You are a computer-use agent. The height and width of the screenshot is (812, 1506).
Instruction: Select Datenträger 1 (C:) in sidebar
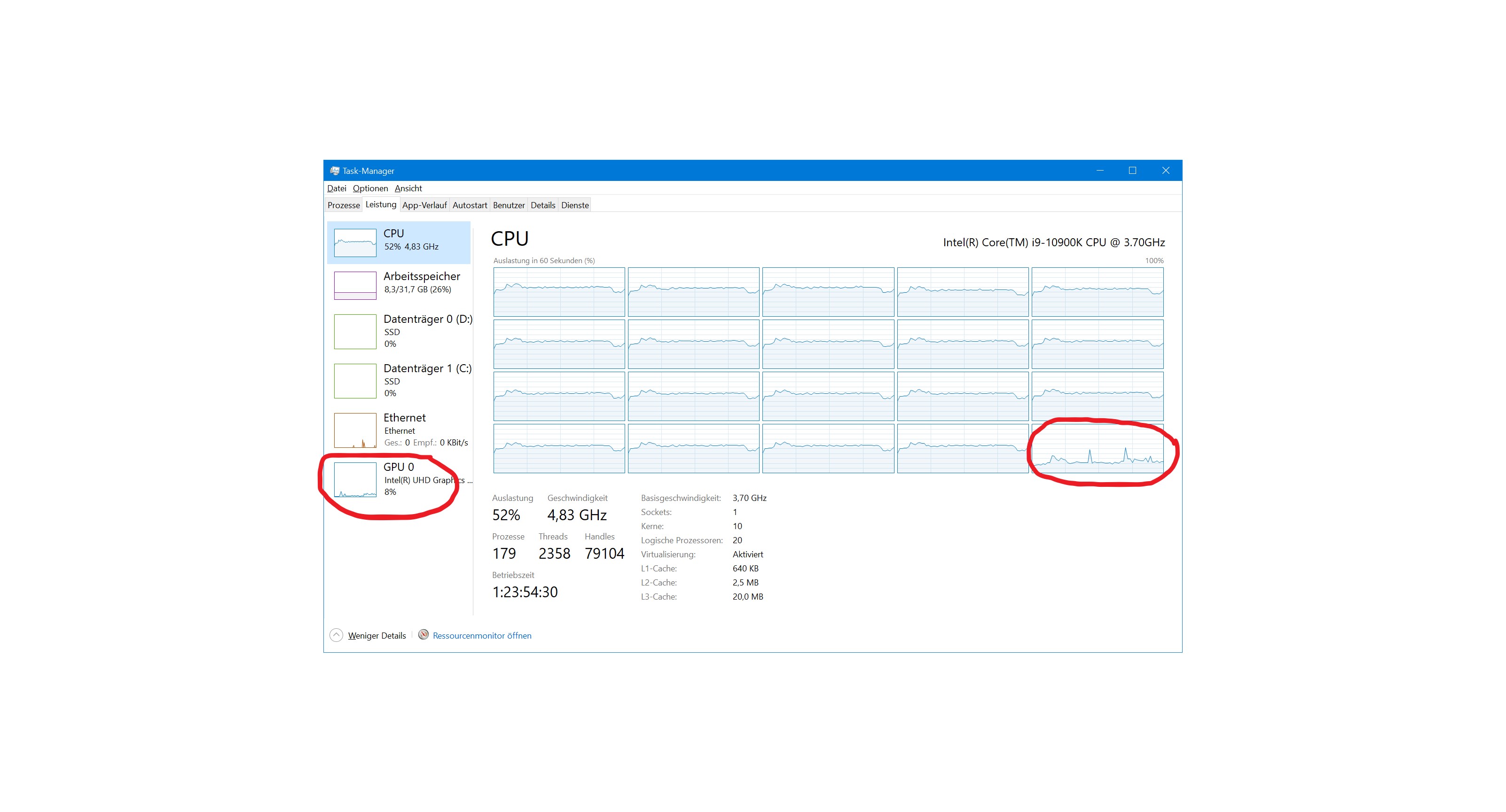coord(399,381)
